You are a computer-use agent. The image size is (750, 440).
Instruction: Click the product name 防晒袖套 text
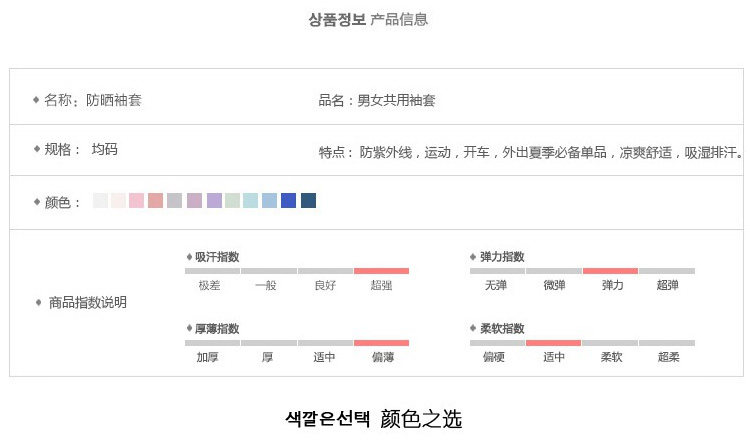coord(113,100)
